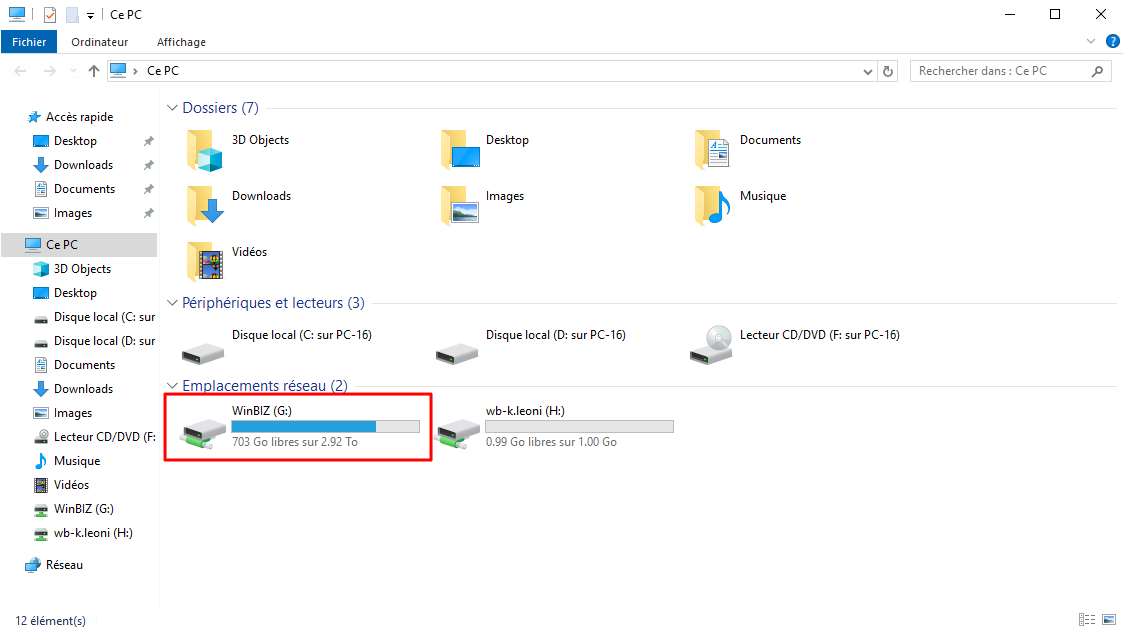Click the help question mark icon
Screen dimensions: 1123x636
click(x=1111, y=42)
